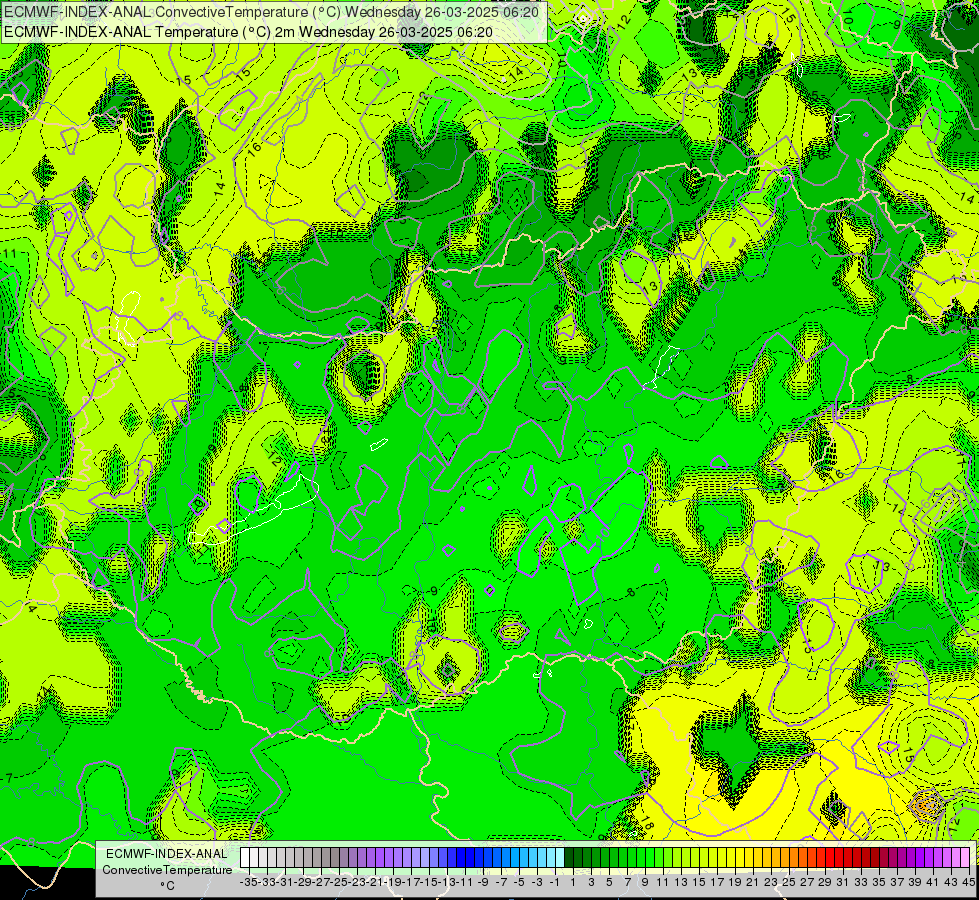
Task: Click legend scale value -7
Action: (x=501, y=882)
